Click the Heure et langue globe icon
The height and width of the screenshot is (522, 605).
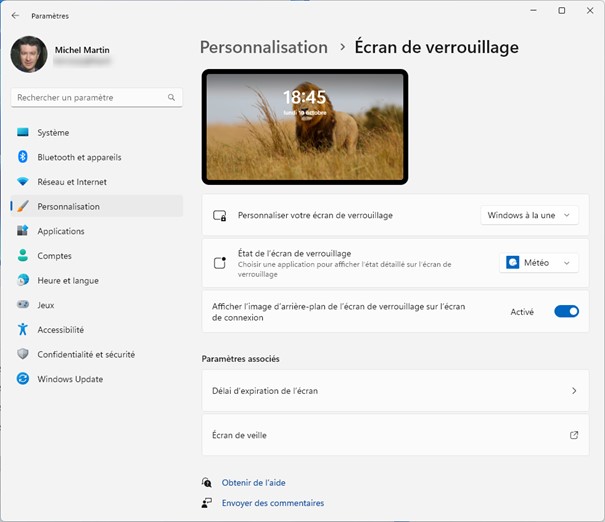pyautogui.click(x=23, y=280)
